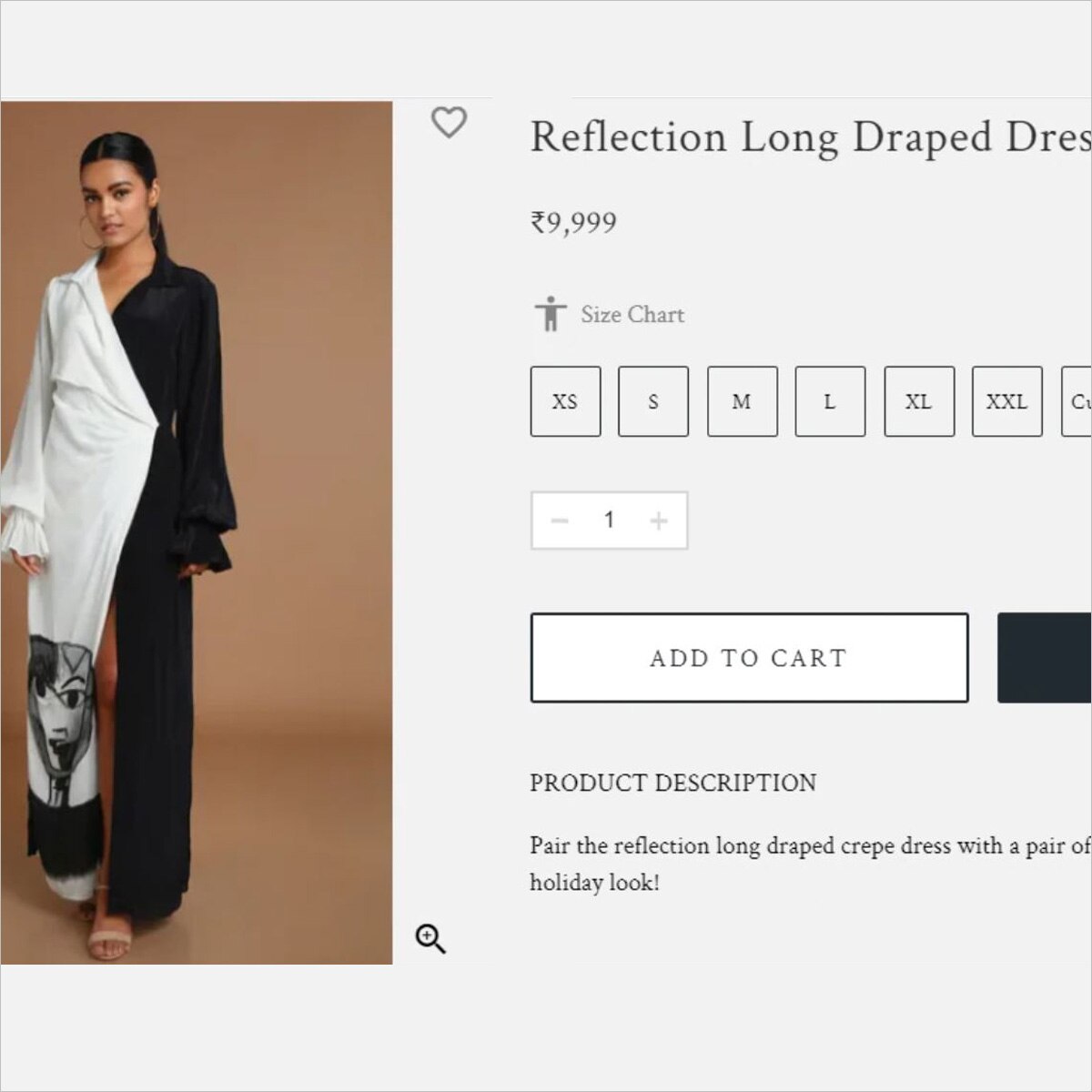Select size XS
This screenshot has height=1092, width=1092.
pos(565,401)
